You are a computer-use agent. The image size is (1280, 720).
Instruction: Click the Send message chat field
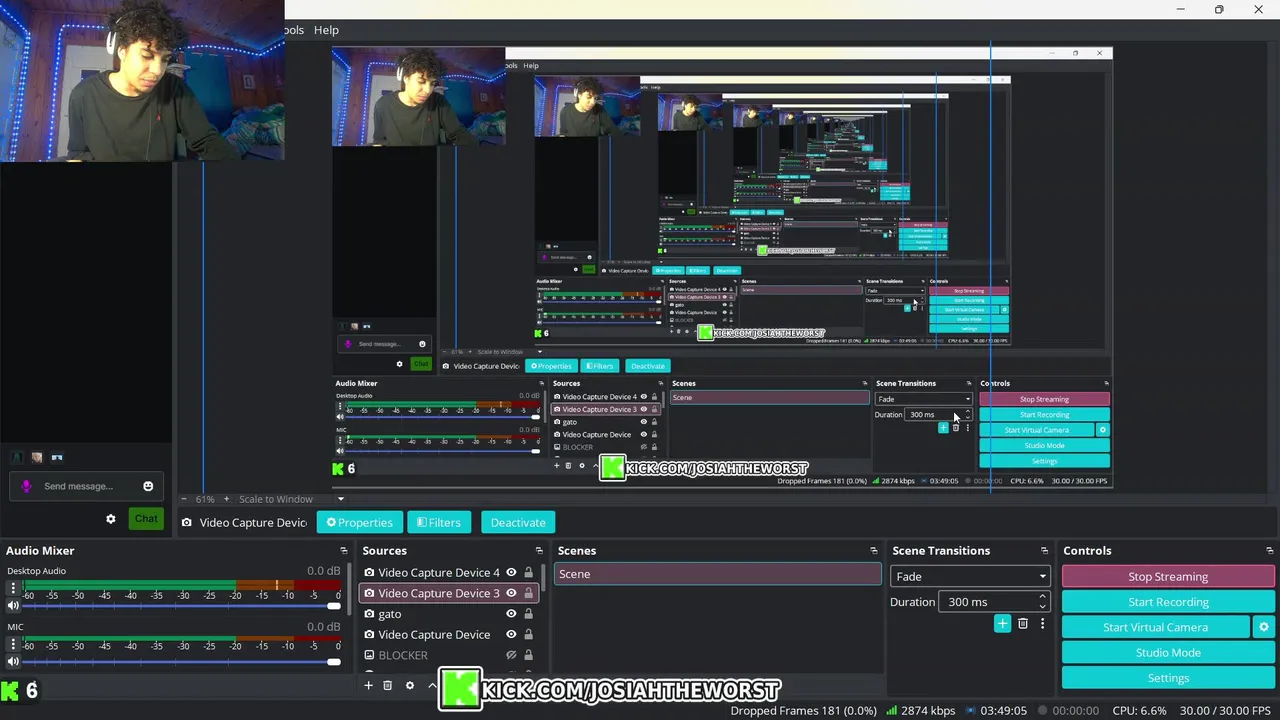point(88,486)
